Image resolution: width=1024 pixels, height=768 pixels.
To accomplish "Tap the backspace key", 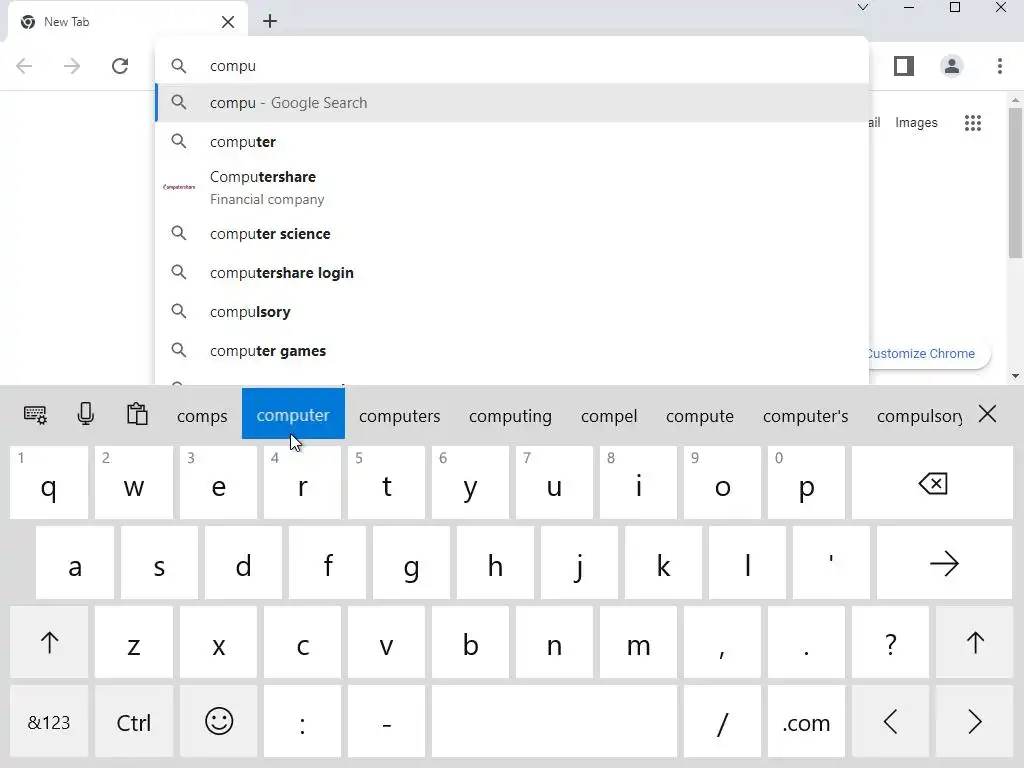I will pyautogui.click(x=932, y=483).
